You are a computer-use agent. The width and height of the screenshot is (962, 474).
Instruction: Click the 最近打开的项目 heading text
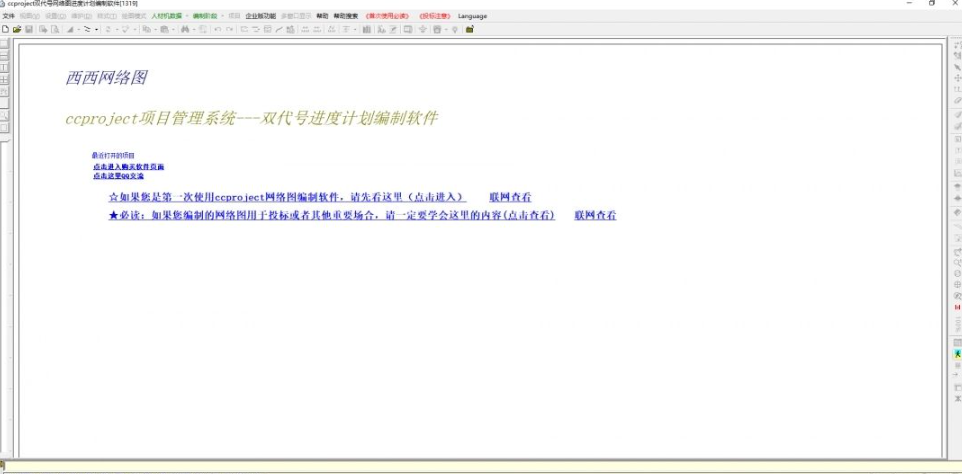click(113, 156)
